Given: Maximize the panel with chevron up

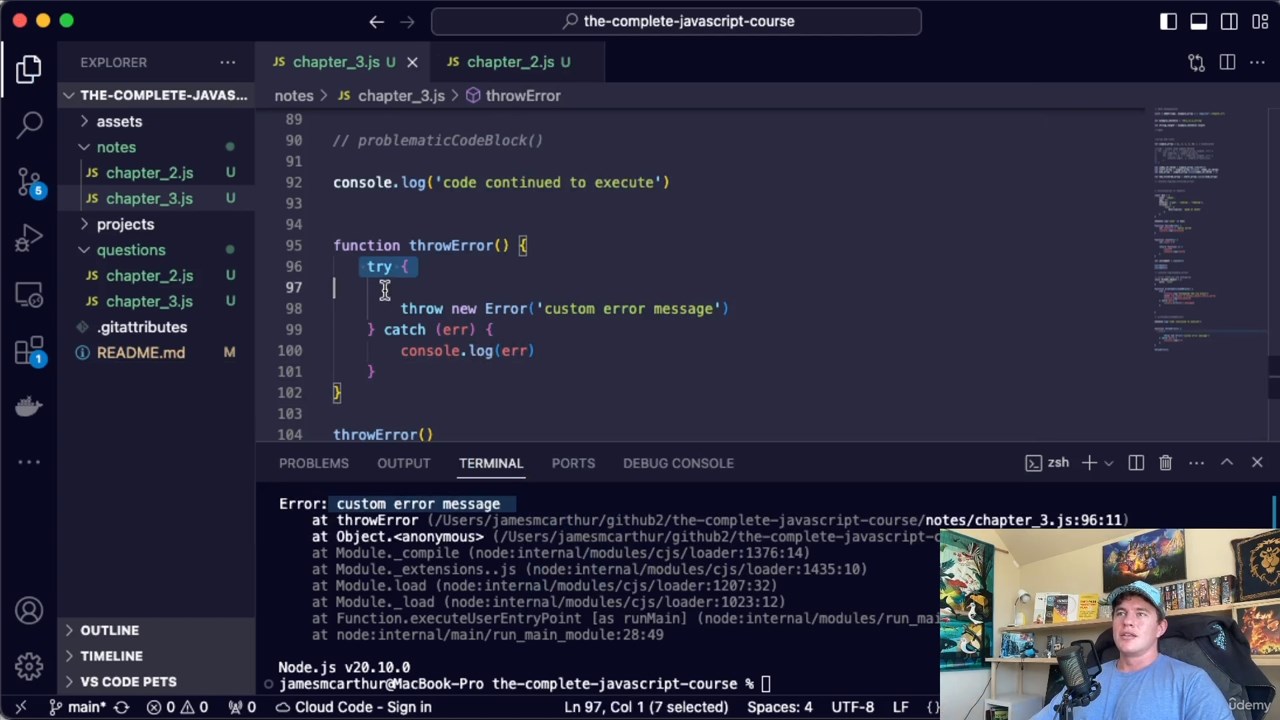Looking at the screenshot, I should (1227, 463).
